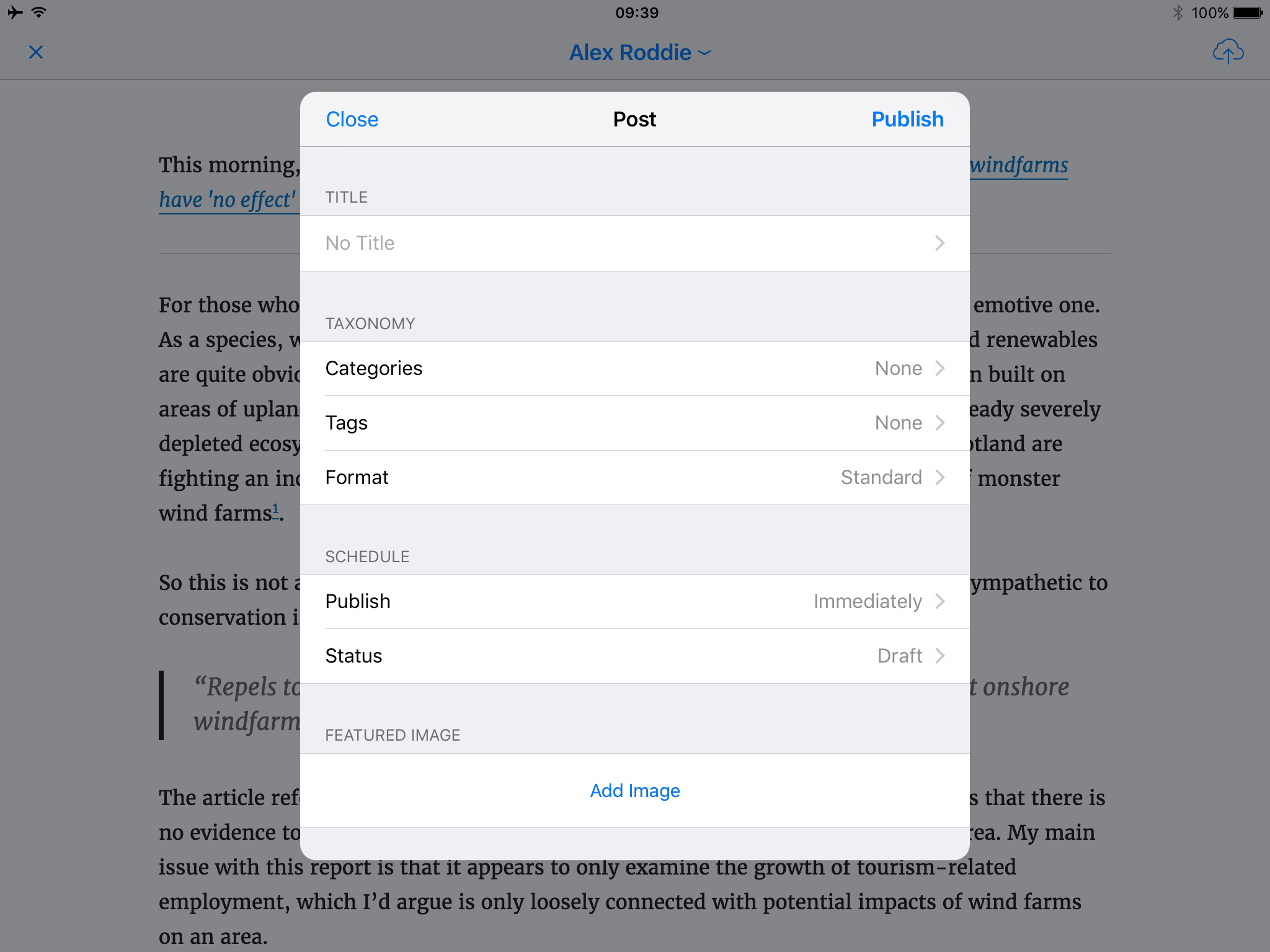Viewport: 1270px width, 952px height.
Task: Expand the Categories taxonomy option
Action: tap(635, 369)
